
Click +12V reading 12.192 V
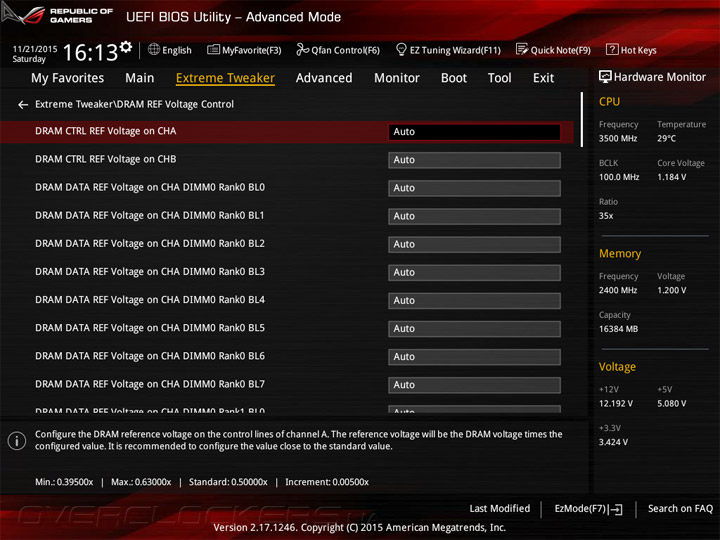pyautogui.click(x=616, y=404)
